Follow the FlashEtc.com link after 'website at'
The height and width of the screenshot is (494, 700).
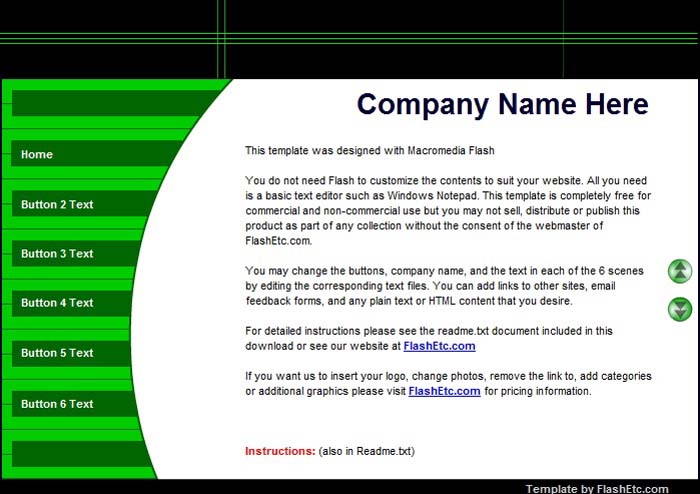click(x=439, y=346)
